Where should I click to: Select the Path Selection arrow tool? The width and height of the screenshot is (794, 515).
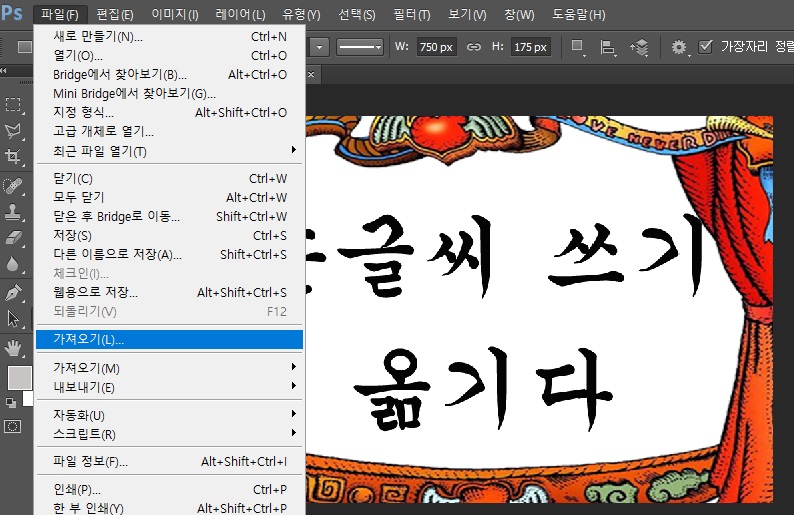[x=13, y=319]
